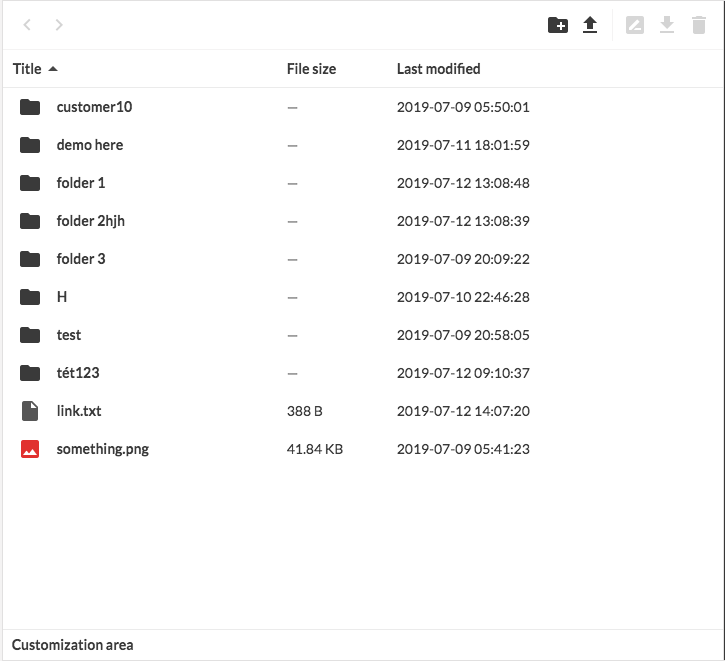This screenshot has height=661, width=725.
Task: Click the upload file icon
Action: point(590,25)
